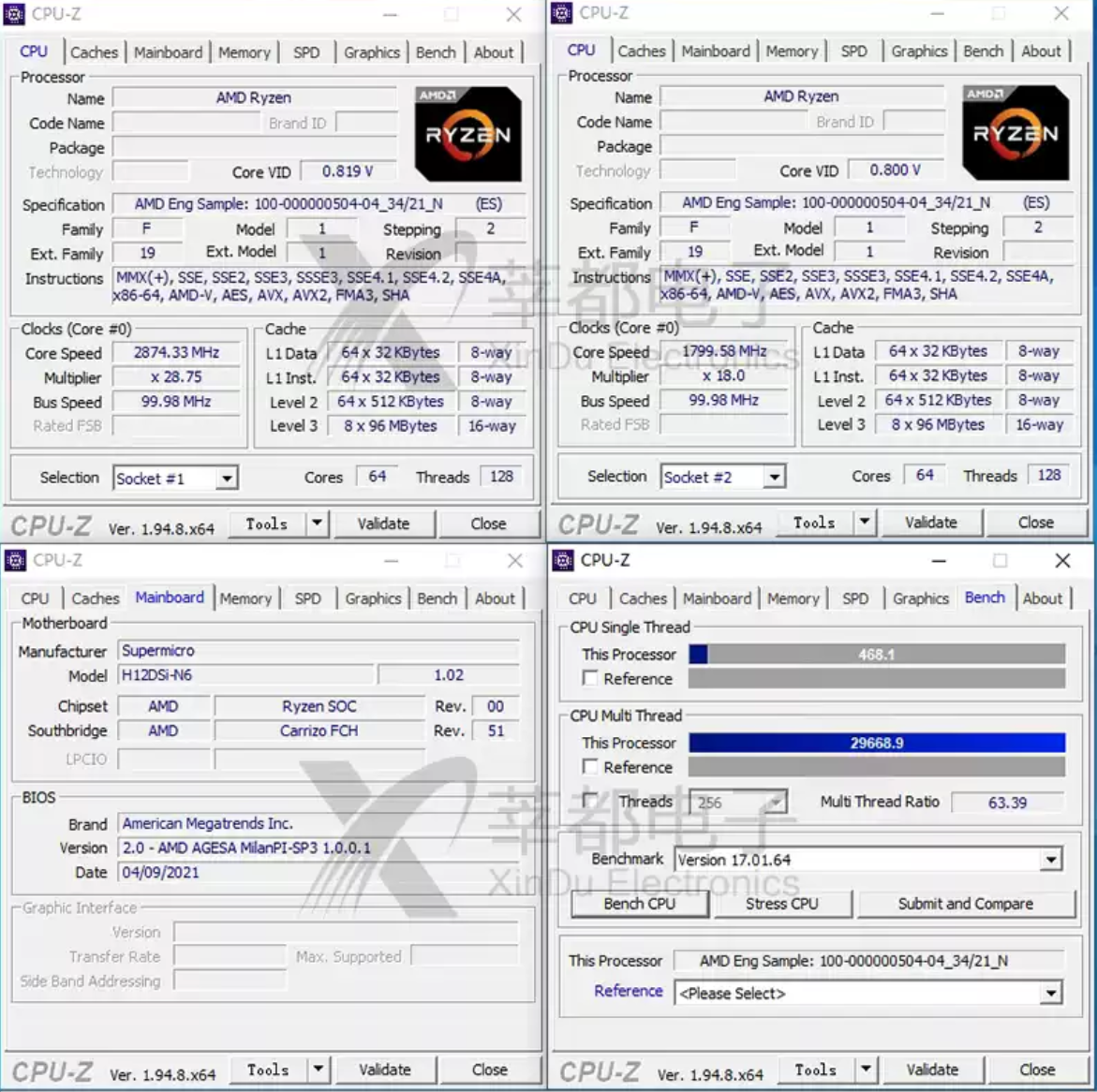Click the CPU-Z app icon in Socket #1 window title
The image size is (1097, 1092).
[x=14, y=14]
